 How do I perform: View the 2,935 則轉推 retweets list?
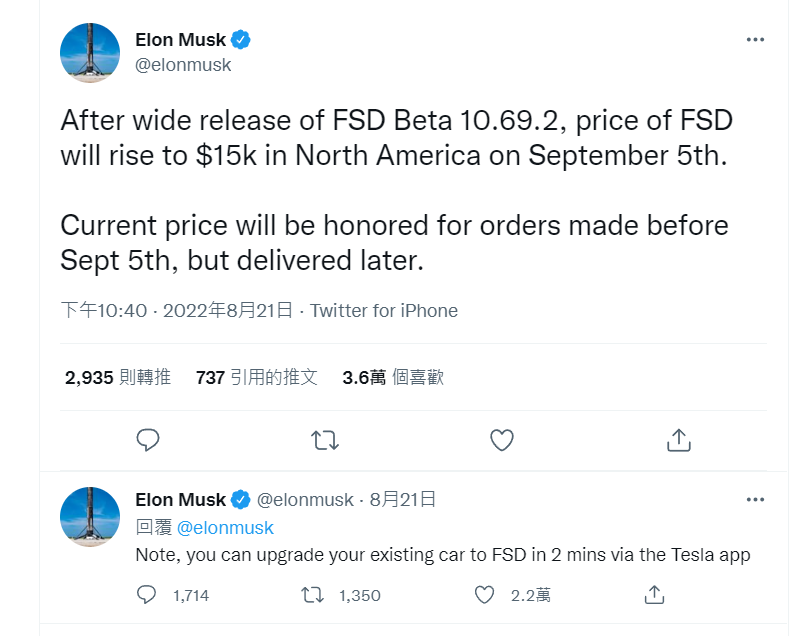tap(118, 377)
